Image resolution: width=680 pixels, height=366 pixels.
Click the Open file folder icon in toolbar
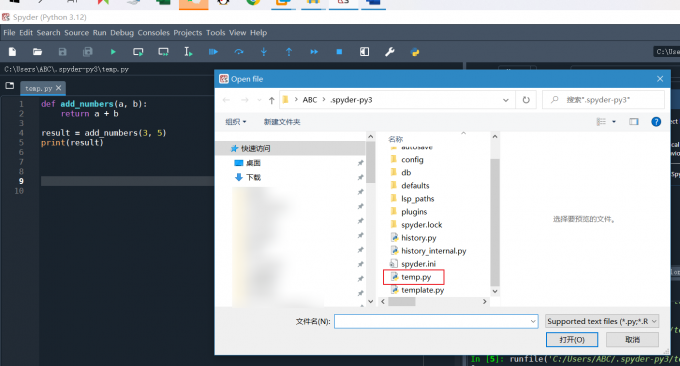coord(37,52)
